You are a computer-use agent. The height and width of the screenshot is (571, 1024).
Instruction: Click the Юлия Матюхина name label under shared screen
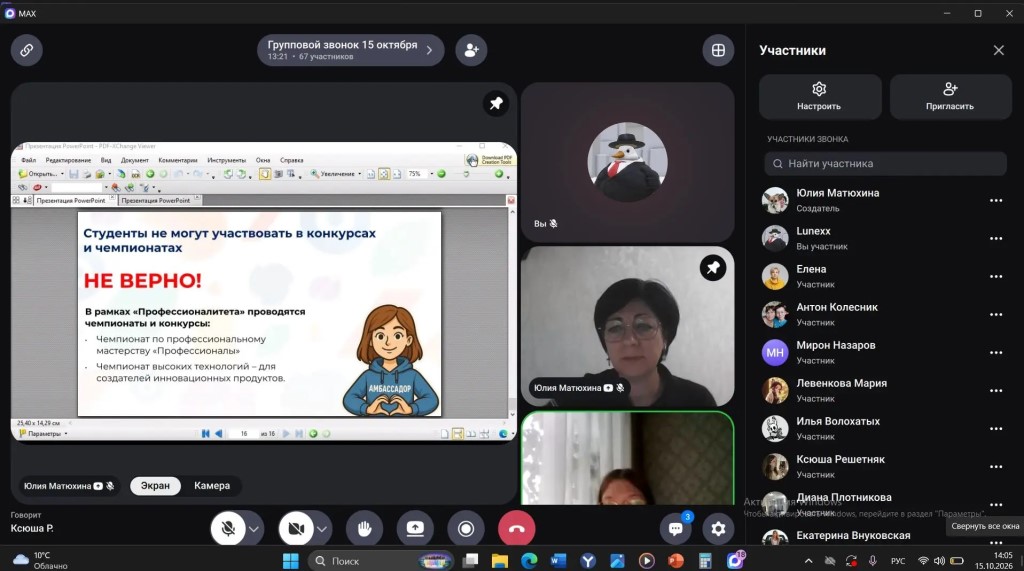(69, 485)
